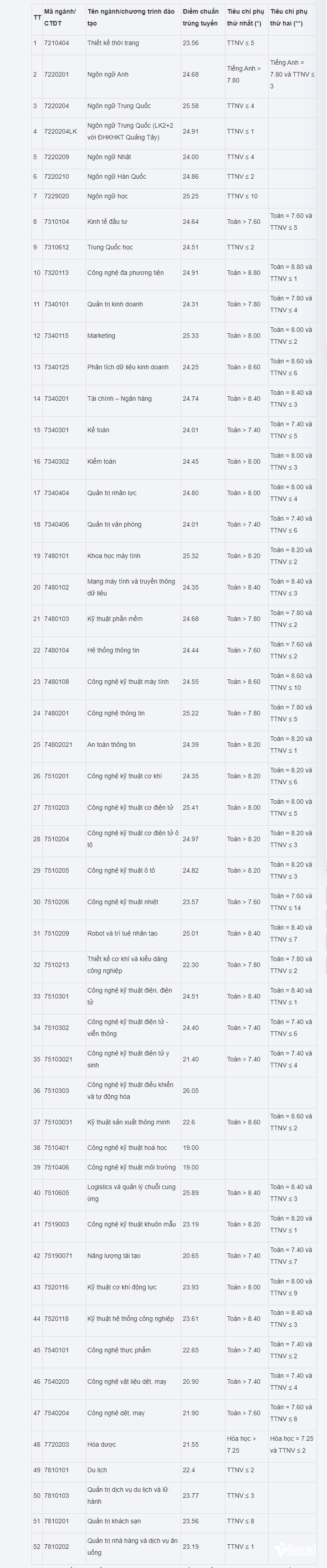Image resolution: width=327 pixels, height=1568 pixels.
Task: Select 'Robot và trí tuệ nhân tạo' cell
Action: point(122,933)
